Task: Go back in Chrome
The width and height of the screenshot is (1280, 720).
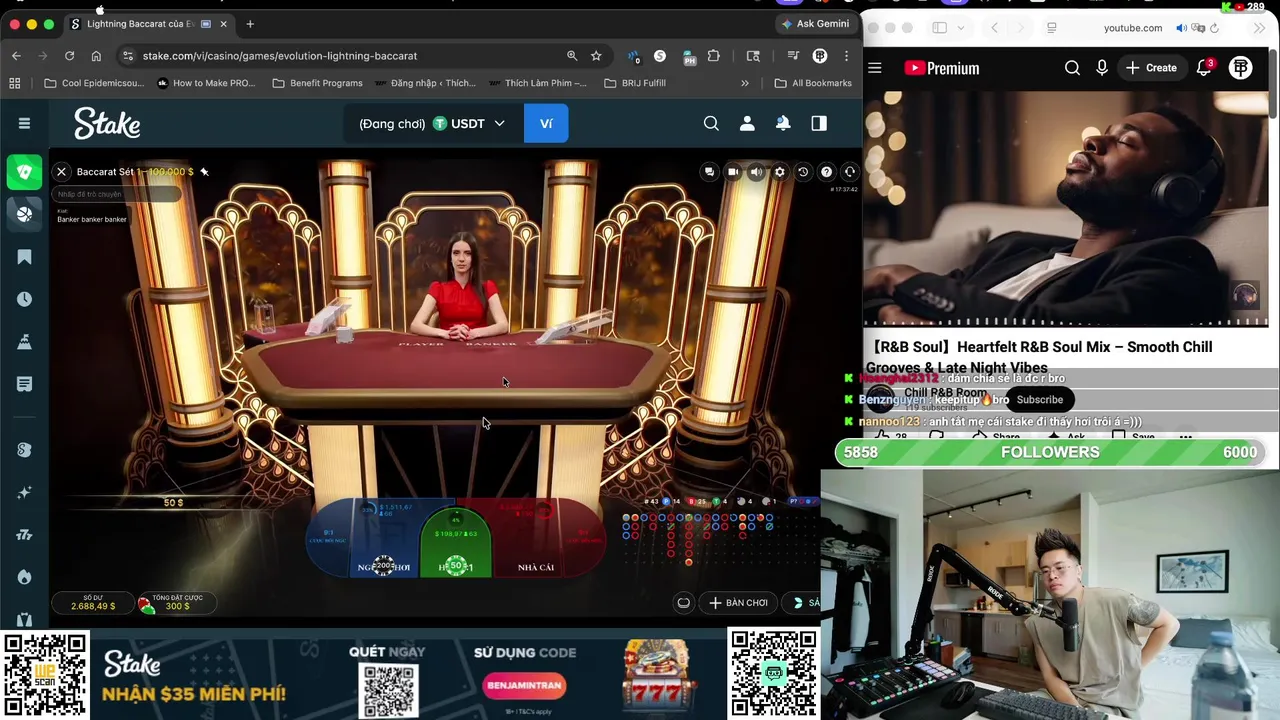Action: (x=16, y=56)
